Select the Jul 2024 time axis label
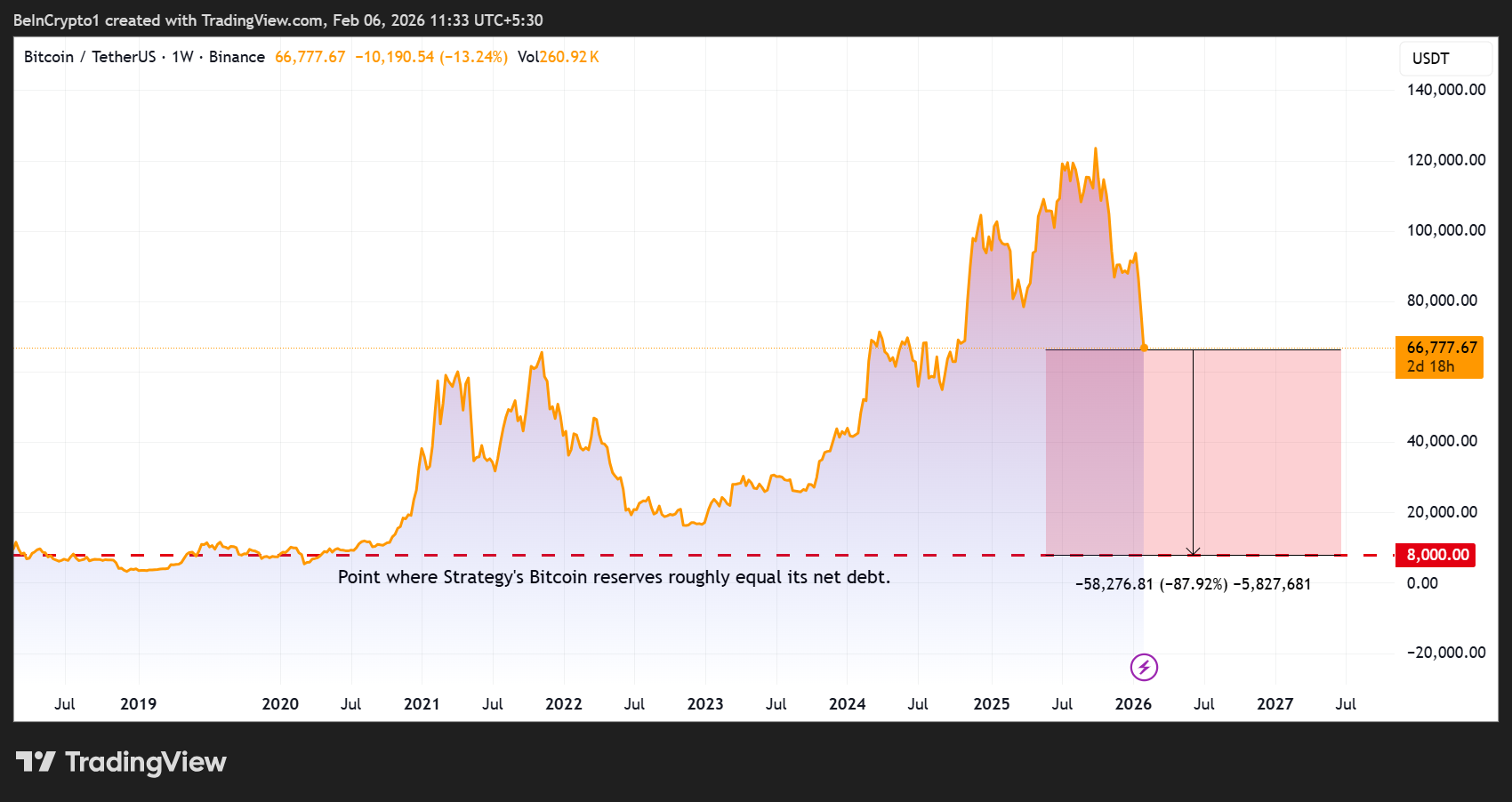Viewport: 1512px width, 802px height. point(919,703)
